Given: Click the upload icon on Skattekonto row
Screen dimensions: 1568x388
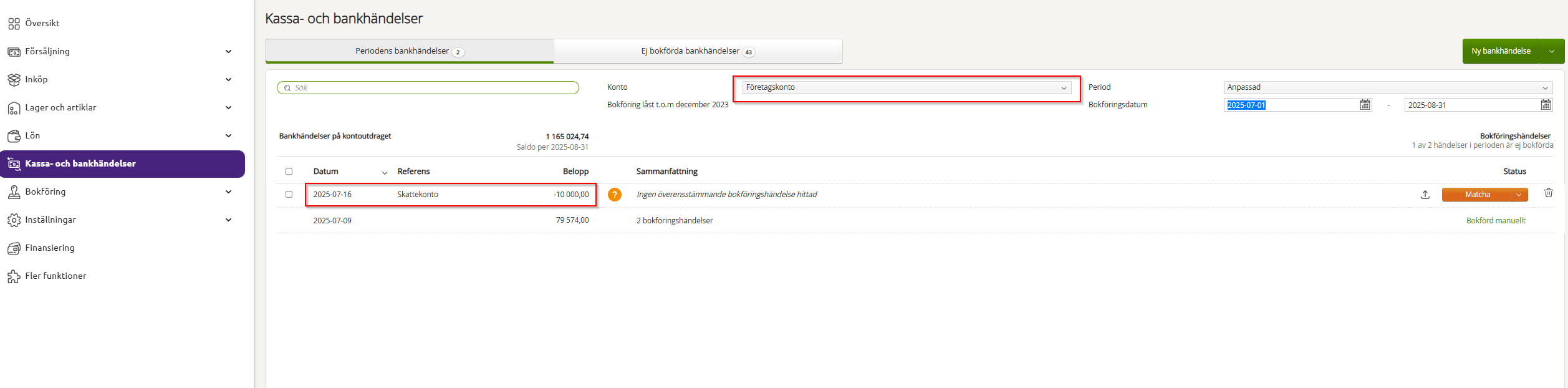Looking at the screenshot, I should point(1425,195).
